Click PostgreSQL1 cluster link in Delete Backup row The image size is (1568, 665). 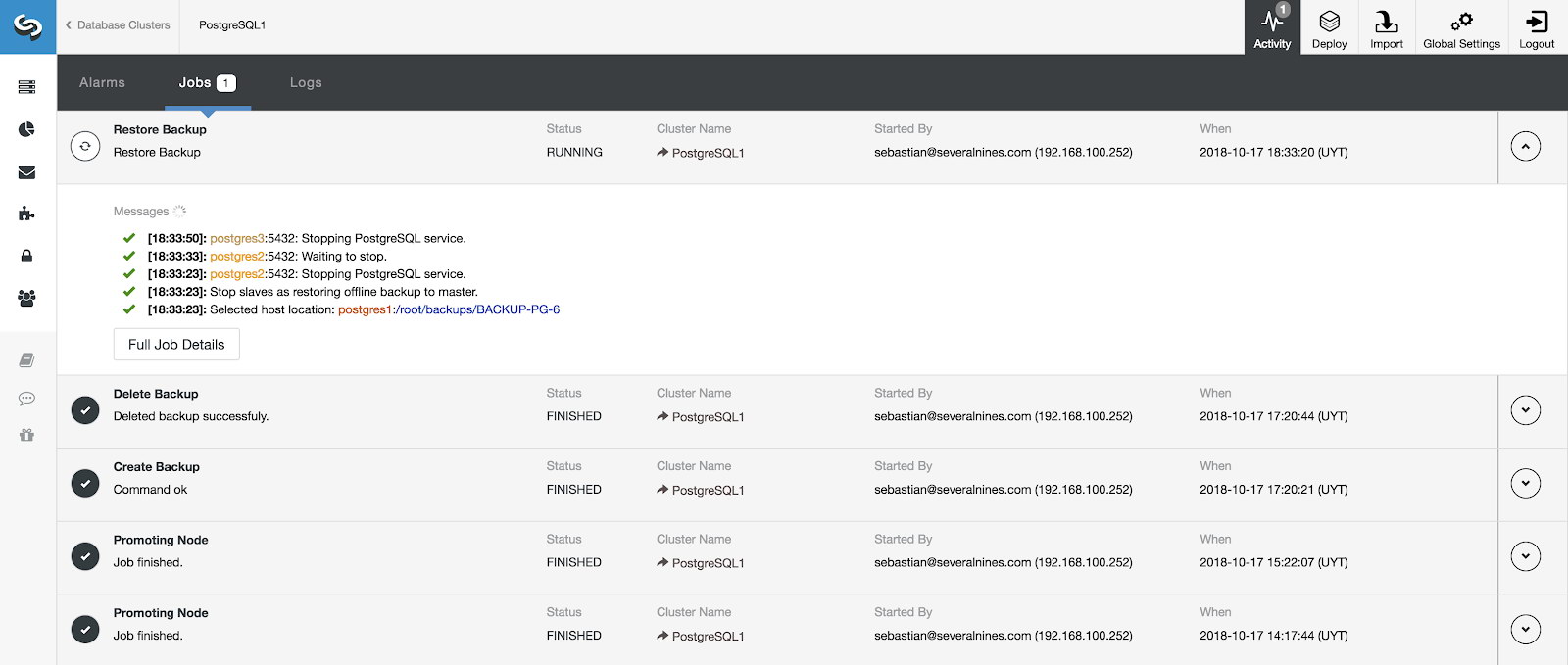click(x=708, y=417)
